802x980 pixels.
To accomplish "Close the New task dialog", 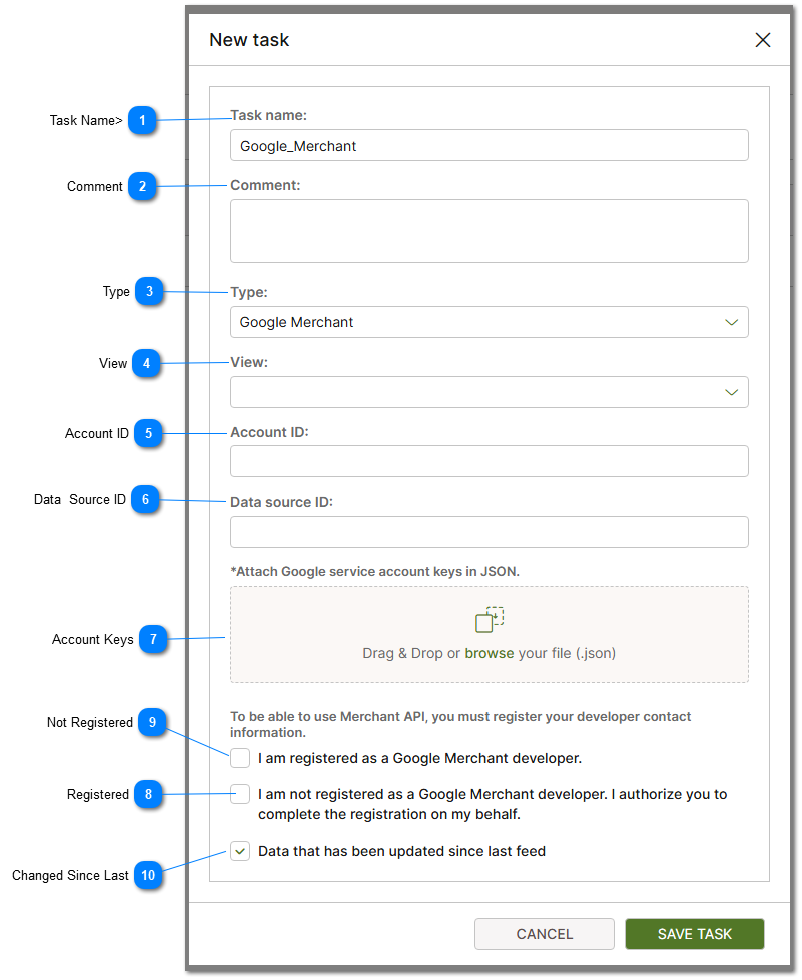I will click(x=762, y=40).
